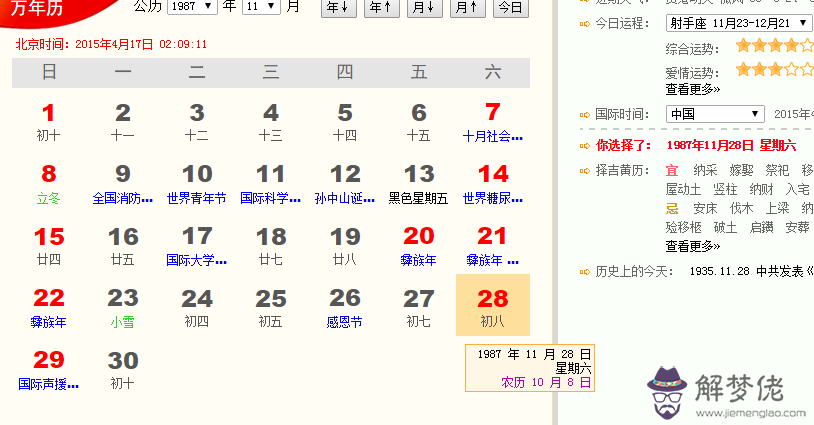Click the arrow bullet beside 历史上的今天

coord(585,272)
